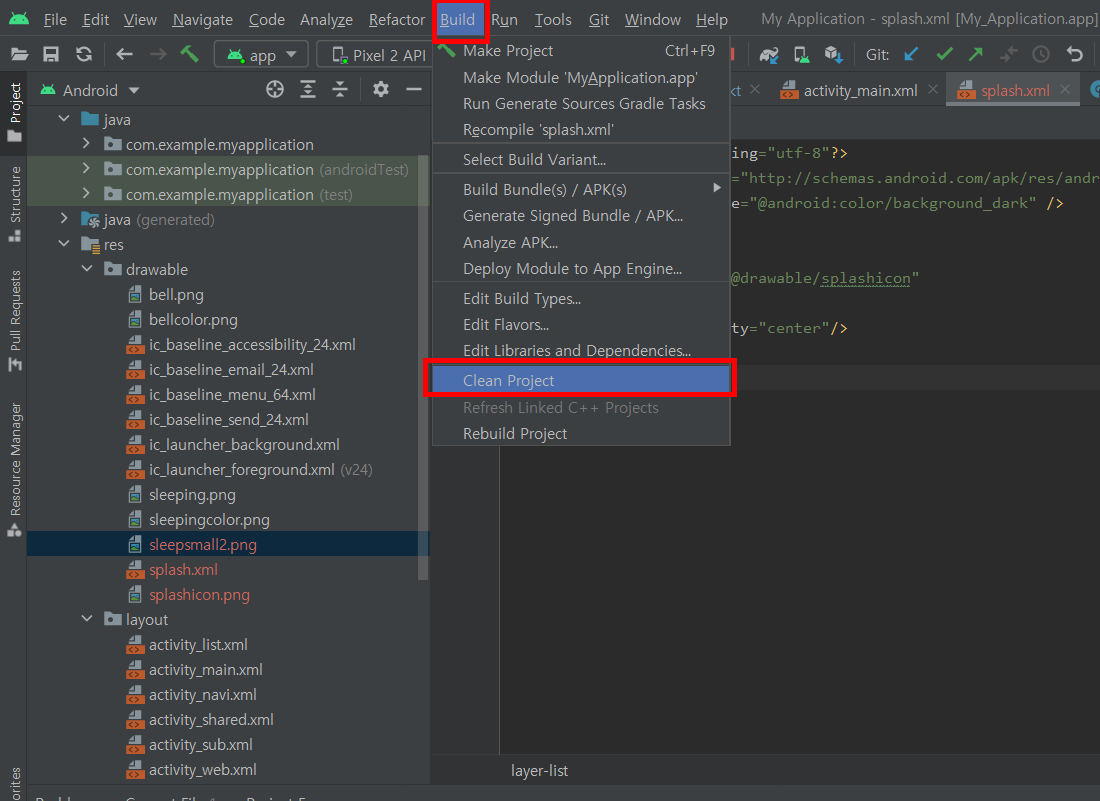The image size is (1100, 801).
Task: Open the Android Studio logo menu icon
Action: [19, 19]
